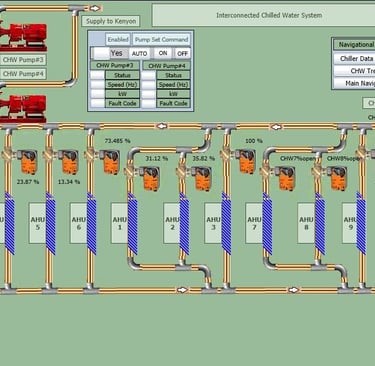This screenshot has width=375, height=366.
Task: Click the blue coil next to AHU 1
Action: 133,224
